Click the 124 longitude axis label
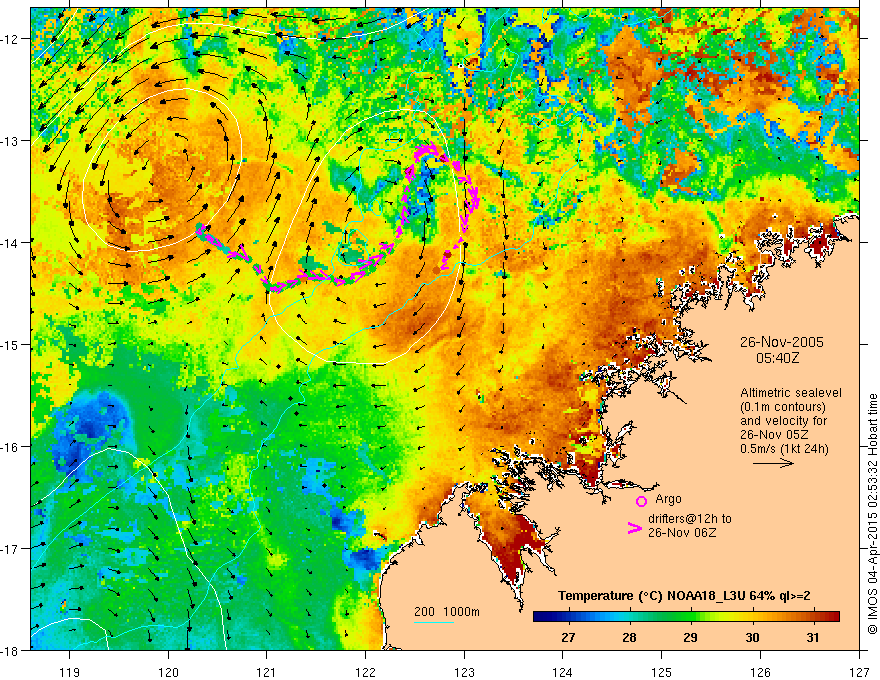The image size is (880, 680). (563, 672)
